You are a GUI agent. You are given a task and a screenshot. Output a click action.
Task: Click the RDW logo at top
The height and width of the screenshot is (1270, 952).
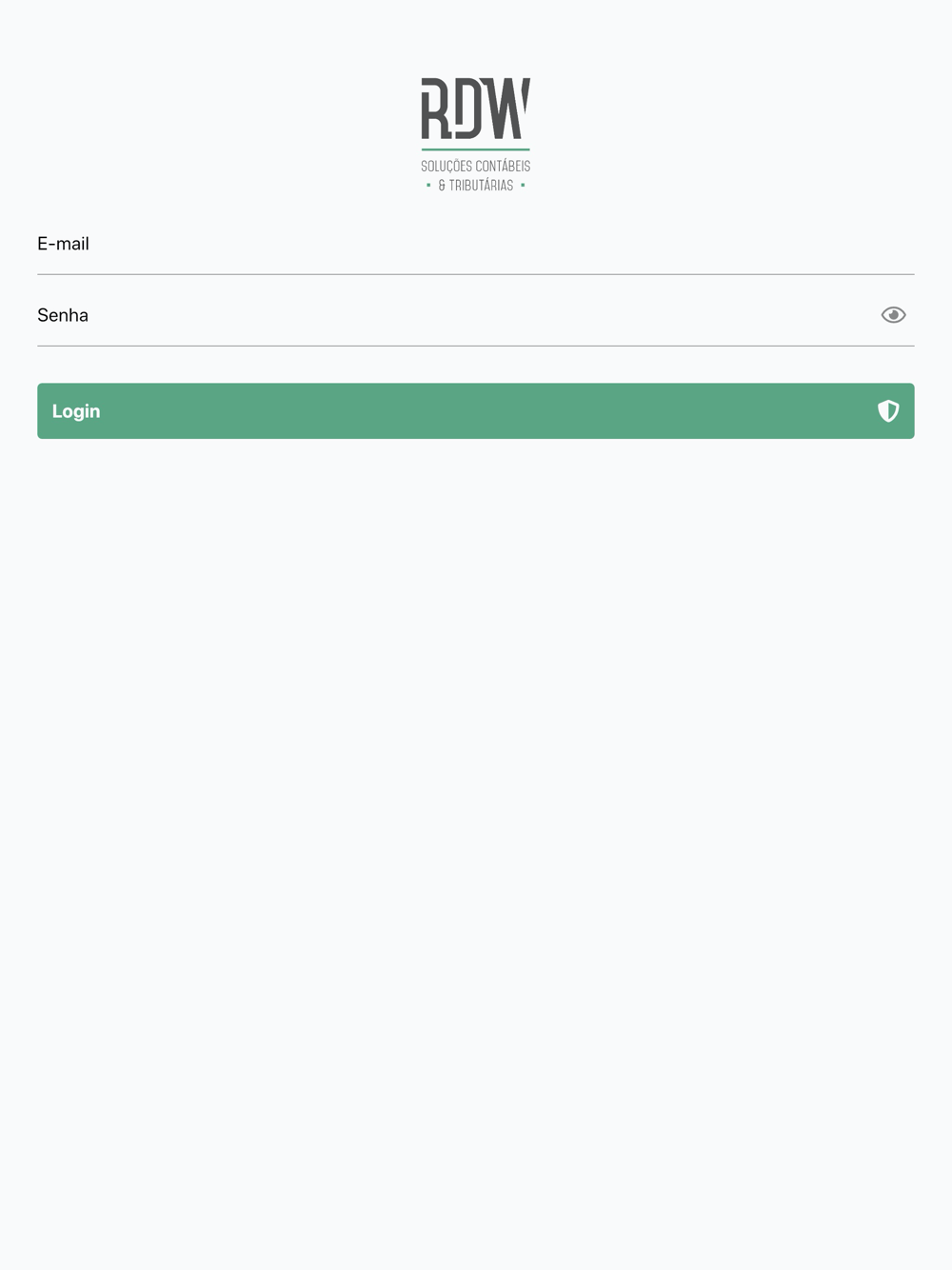[x=476, y=134]
